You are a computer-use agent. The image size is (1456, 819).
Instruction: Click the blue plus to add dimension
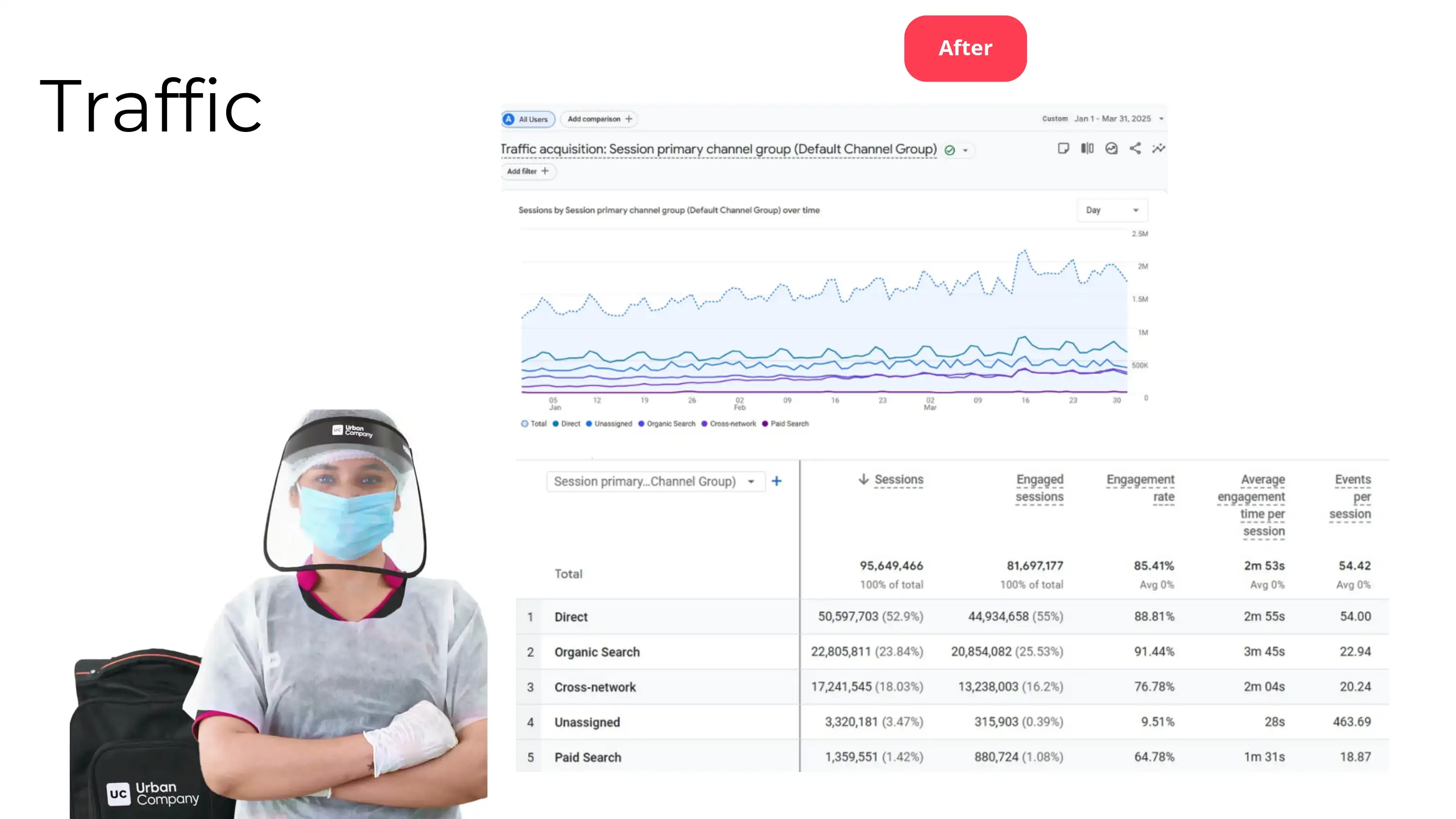point(777,481)
